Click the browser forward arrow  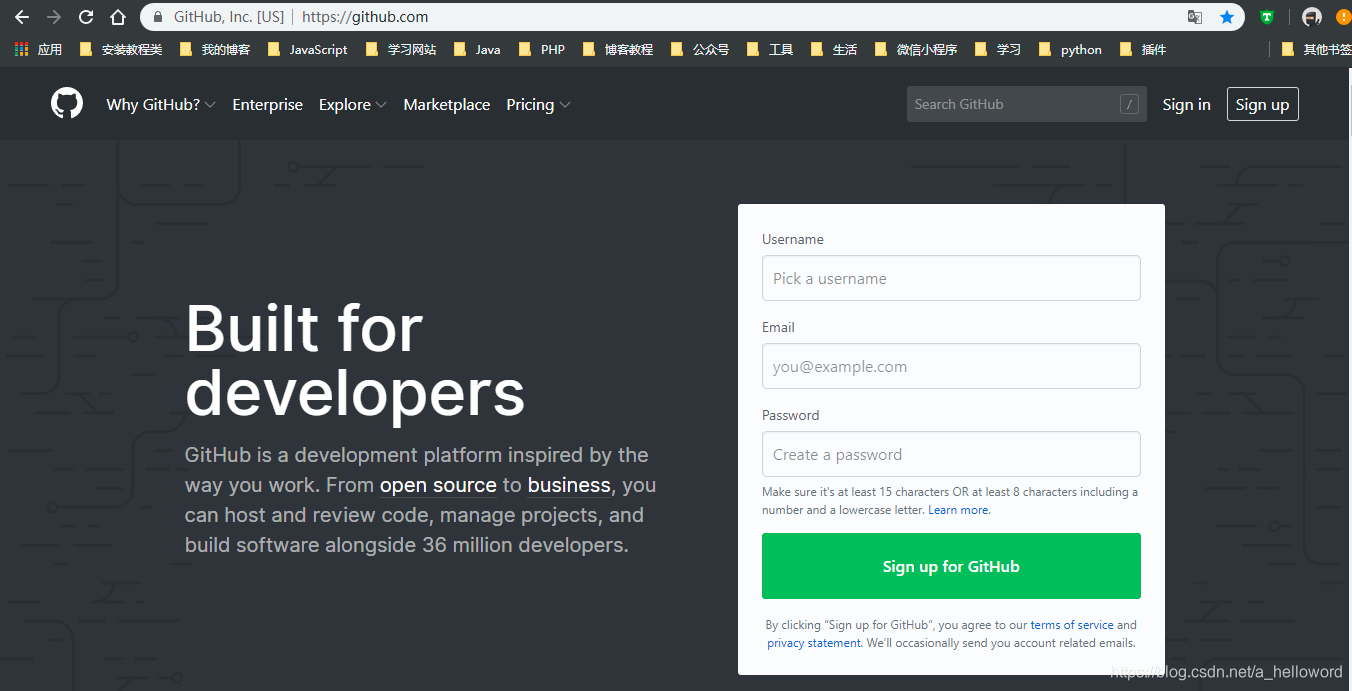54,17
